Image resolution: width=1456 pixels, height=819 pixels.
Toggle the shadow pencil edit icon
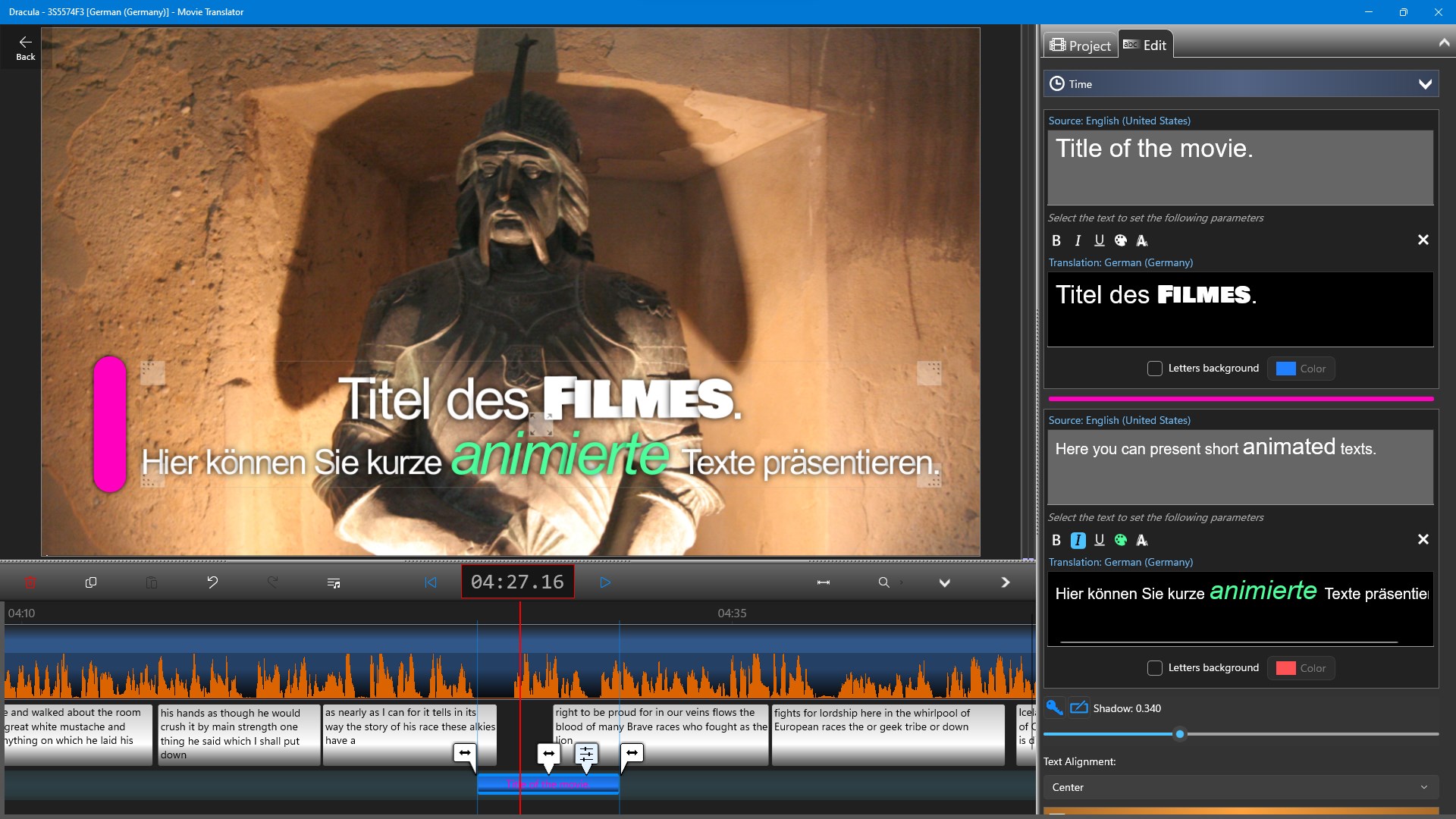click(x=1078, y=708)
